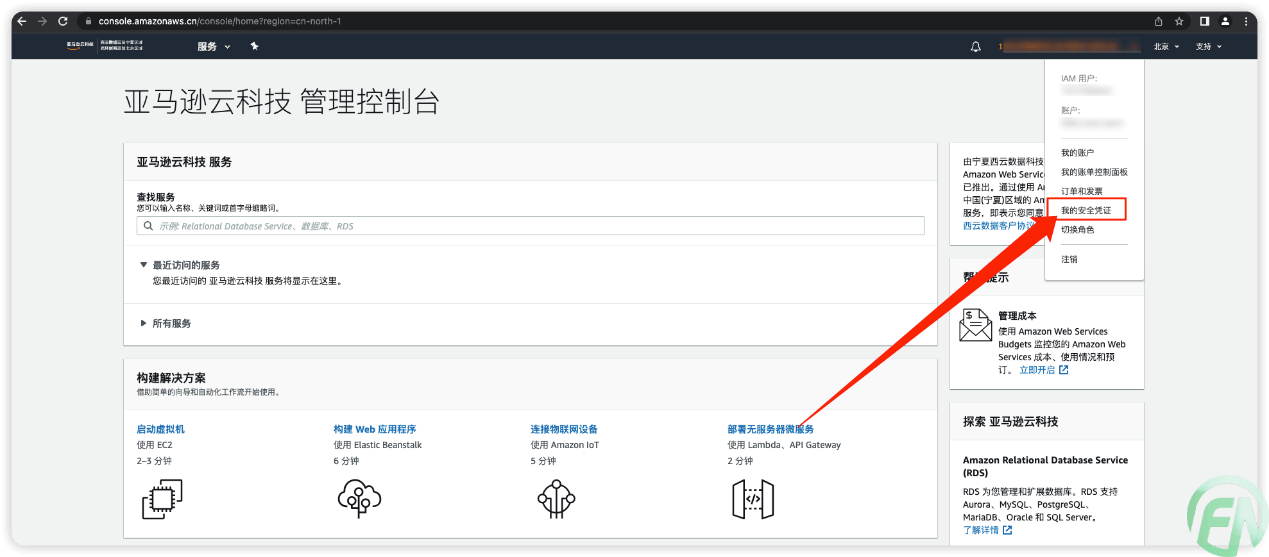The height and width of the screenshot is (557, 1269).
Task: Open the 构建 Web 应用程序 link
Action: [375, 429]
